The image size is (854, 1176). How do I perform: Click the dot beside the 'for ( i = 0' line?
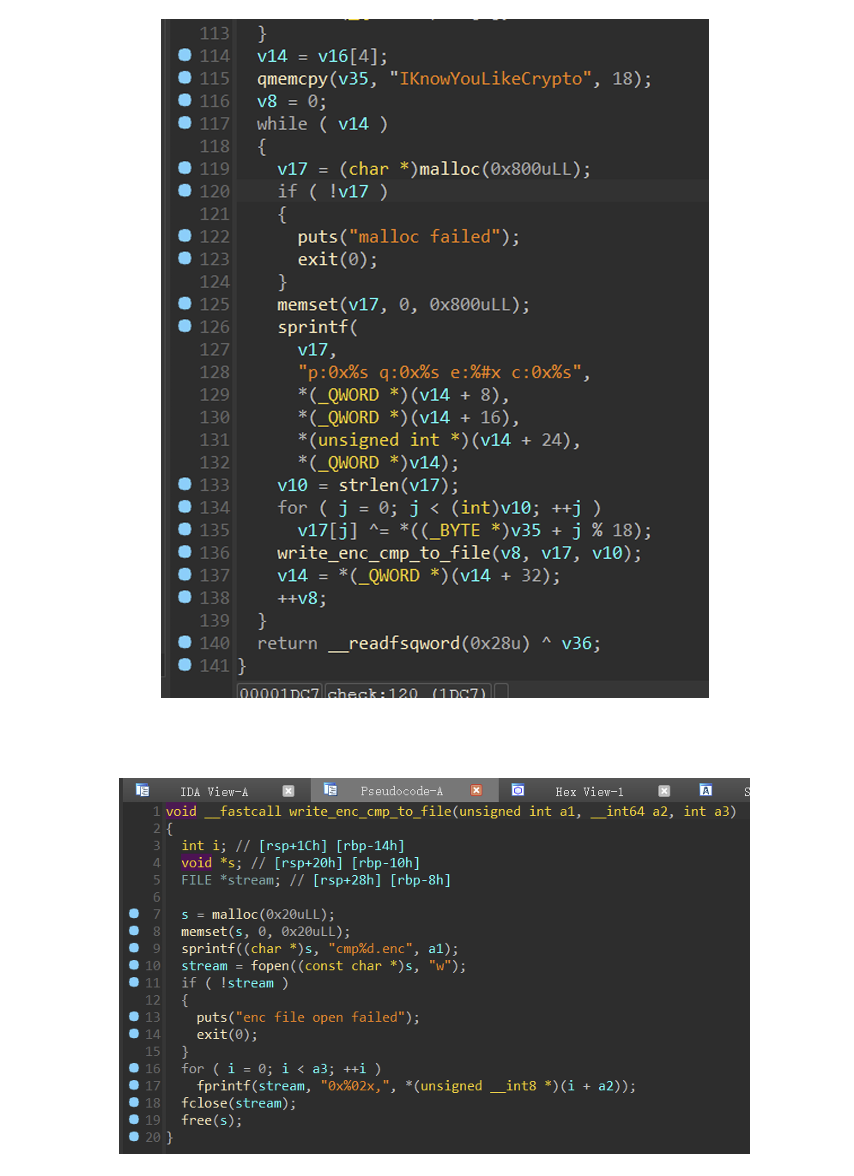(x=133, y=1068)
